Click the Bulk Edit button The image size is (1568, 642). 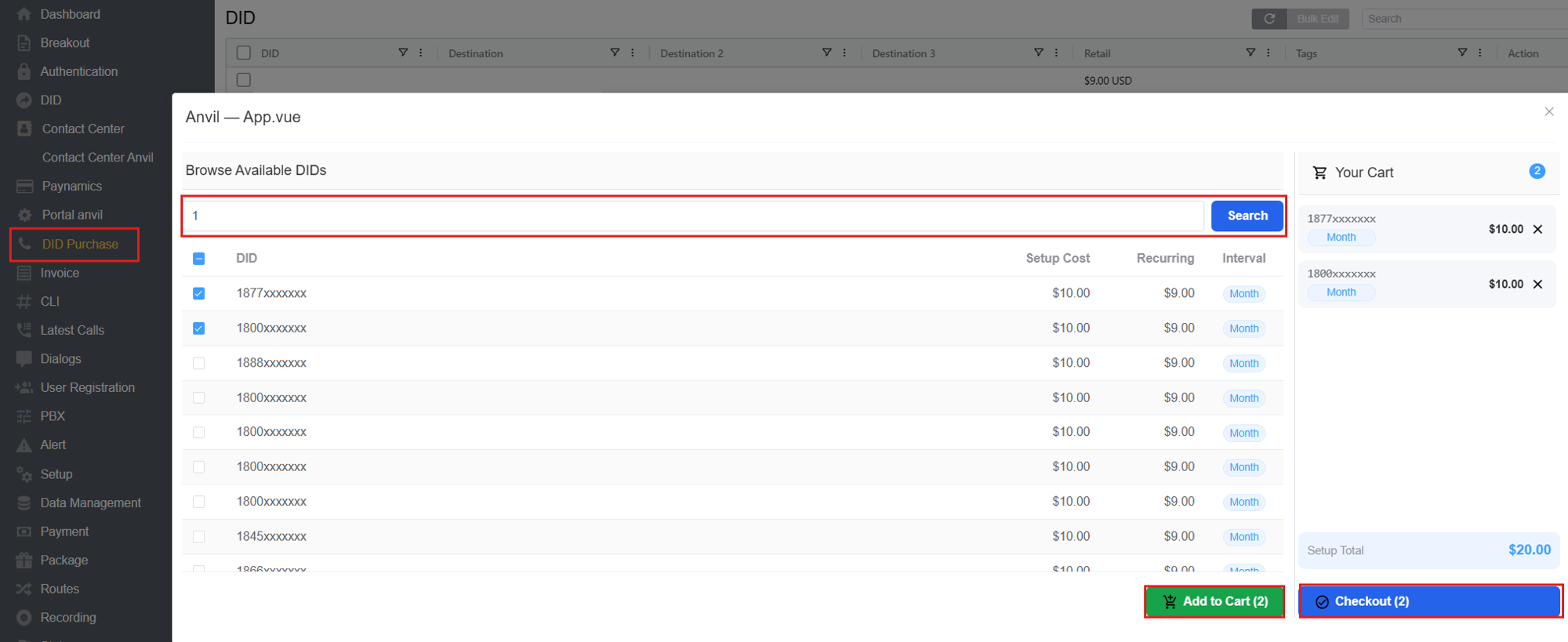pyautogui.click(x=1318, y=19)
